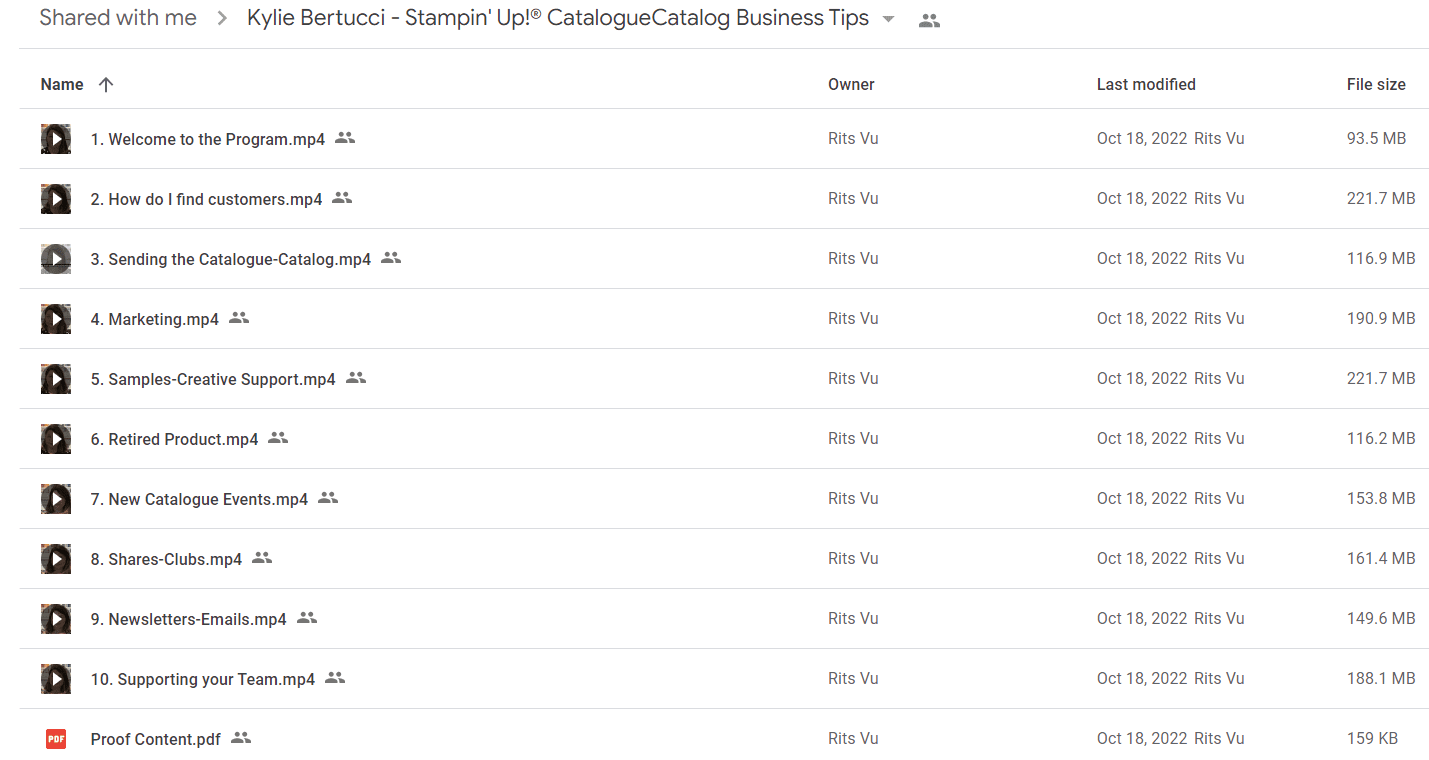Click shared people icon beside folder title
The width and height of the screenshot is (1429, 760).
pyautogui.click(x=929, y=20)
